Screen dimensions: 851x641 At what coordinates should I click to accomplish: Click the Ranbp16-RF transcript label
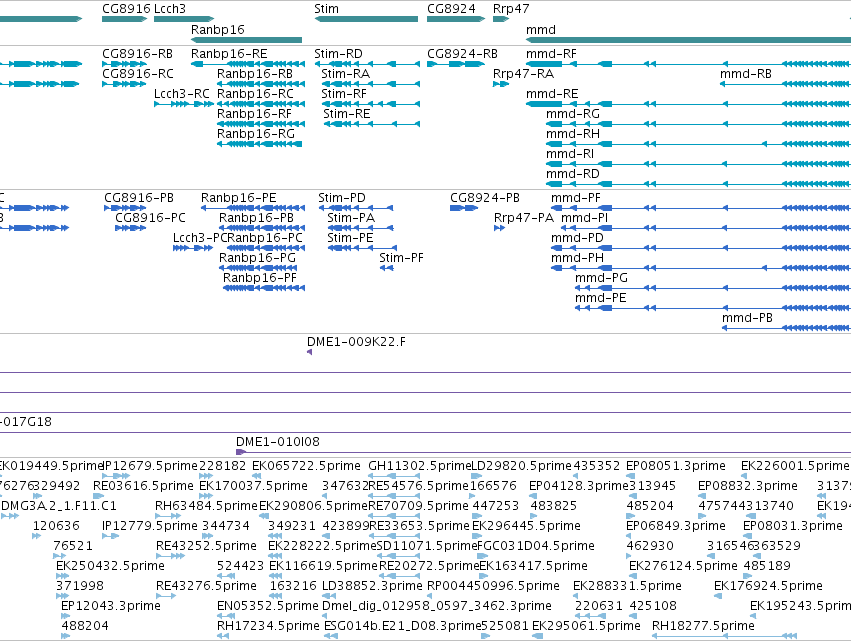(254, 114)
